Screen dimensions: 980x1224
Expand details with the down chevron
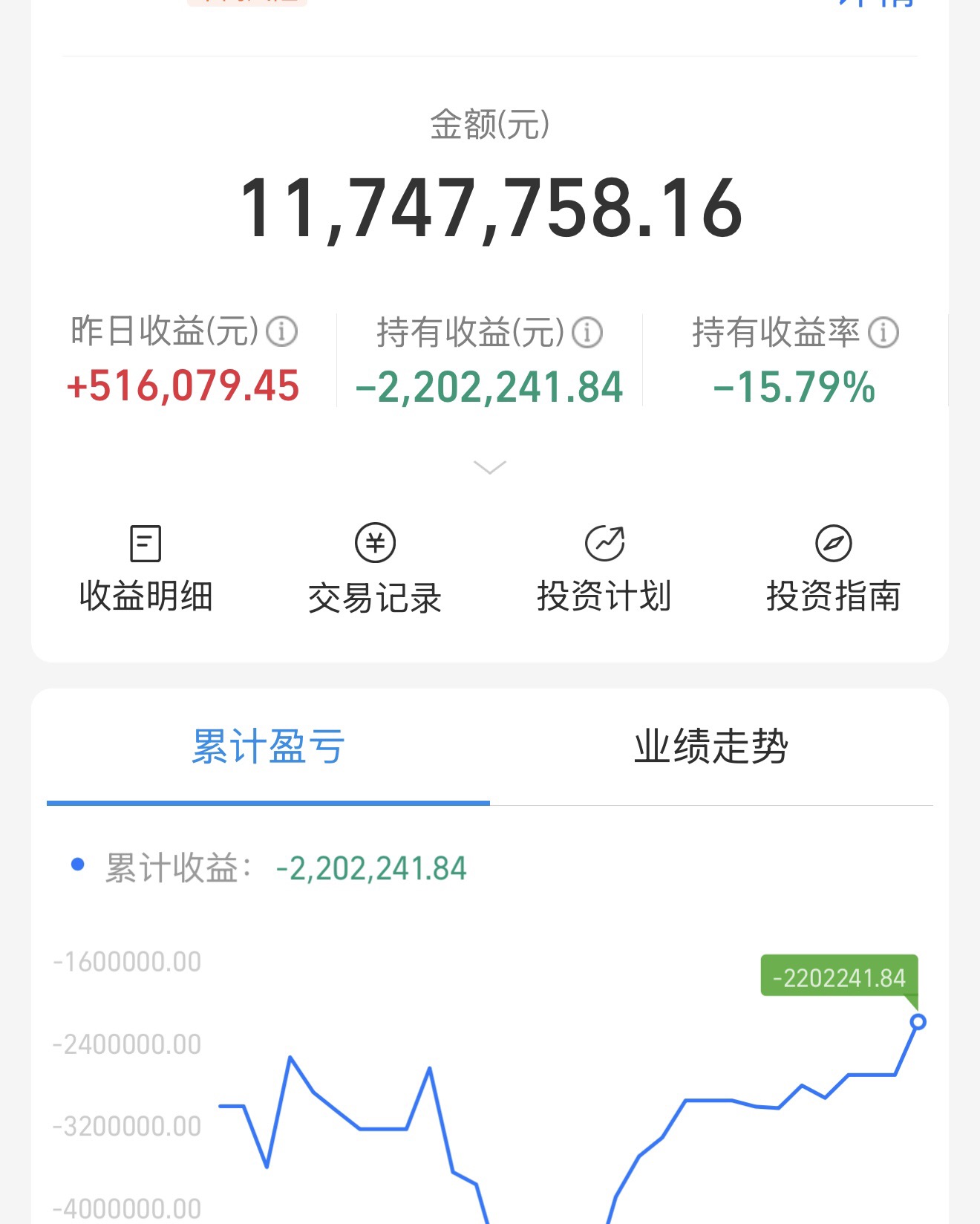click(490, 467)
